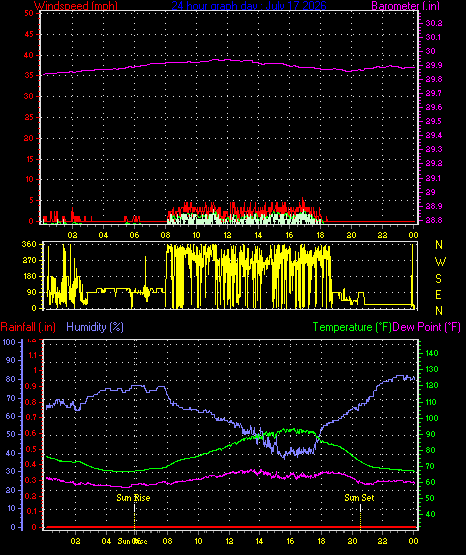466x555 pixels.
Task: Click the 'S' compass letter beside the direction chart
Action: click(439, 279)
